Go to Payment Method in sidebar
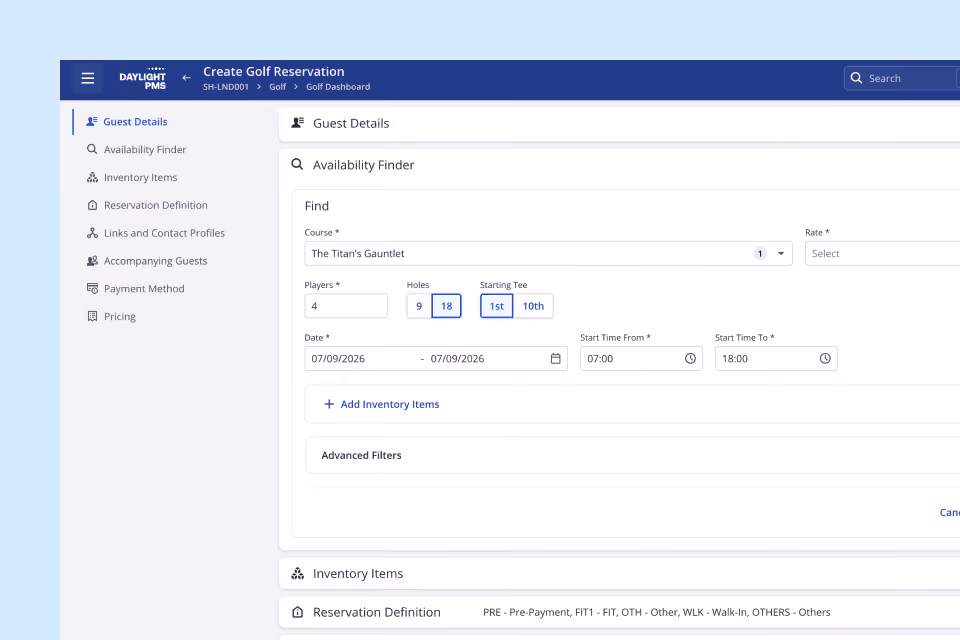This screenshot has height=640, width=960. [x=144, y=288]
